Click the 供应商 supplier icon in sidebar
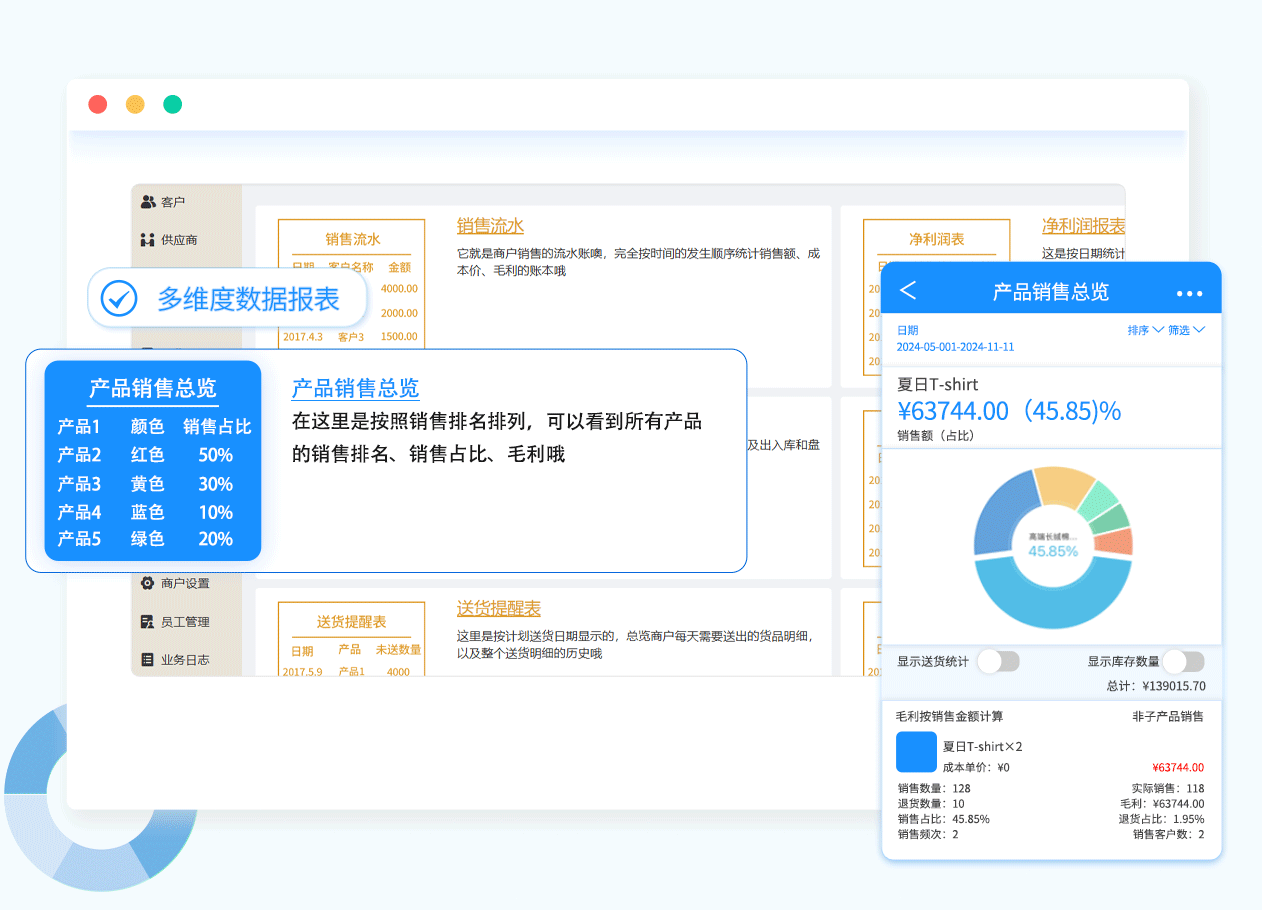The image size is (1262, 910). [x=148, y=240]
